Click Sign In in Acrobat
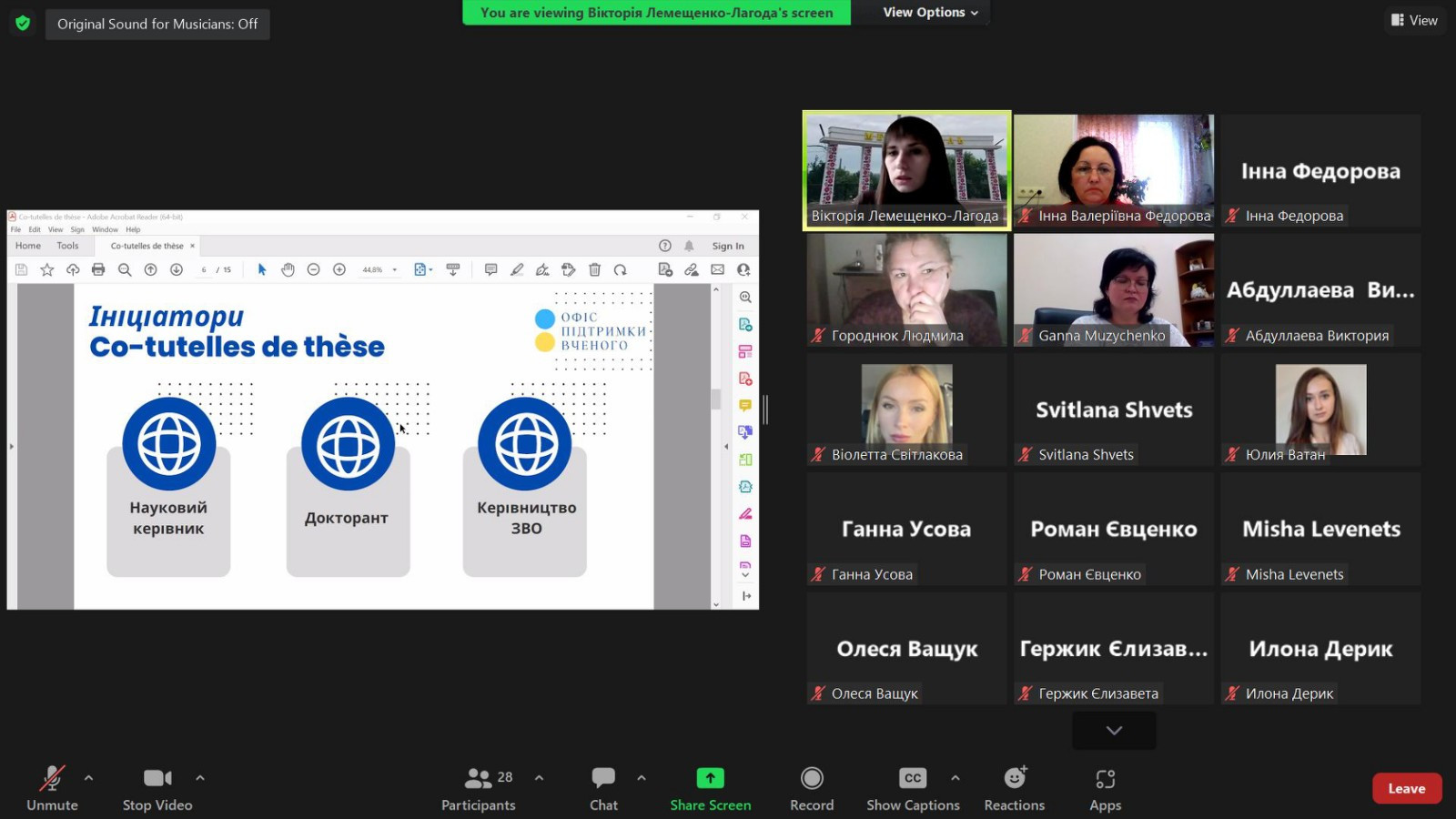The height and width of the screenshot is (819, 1456). point(728,246)
